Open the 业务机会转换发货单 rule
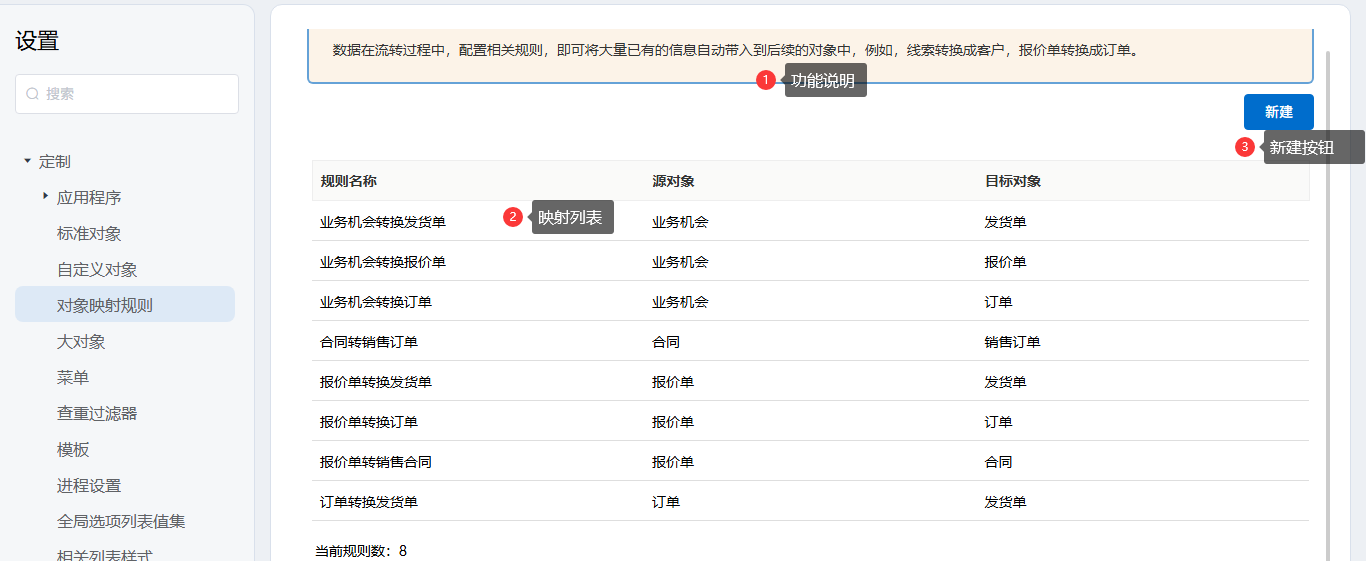This screenshot has height=561, width=1366. (x=383, y=222)
